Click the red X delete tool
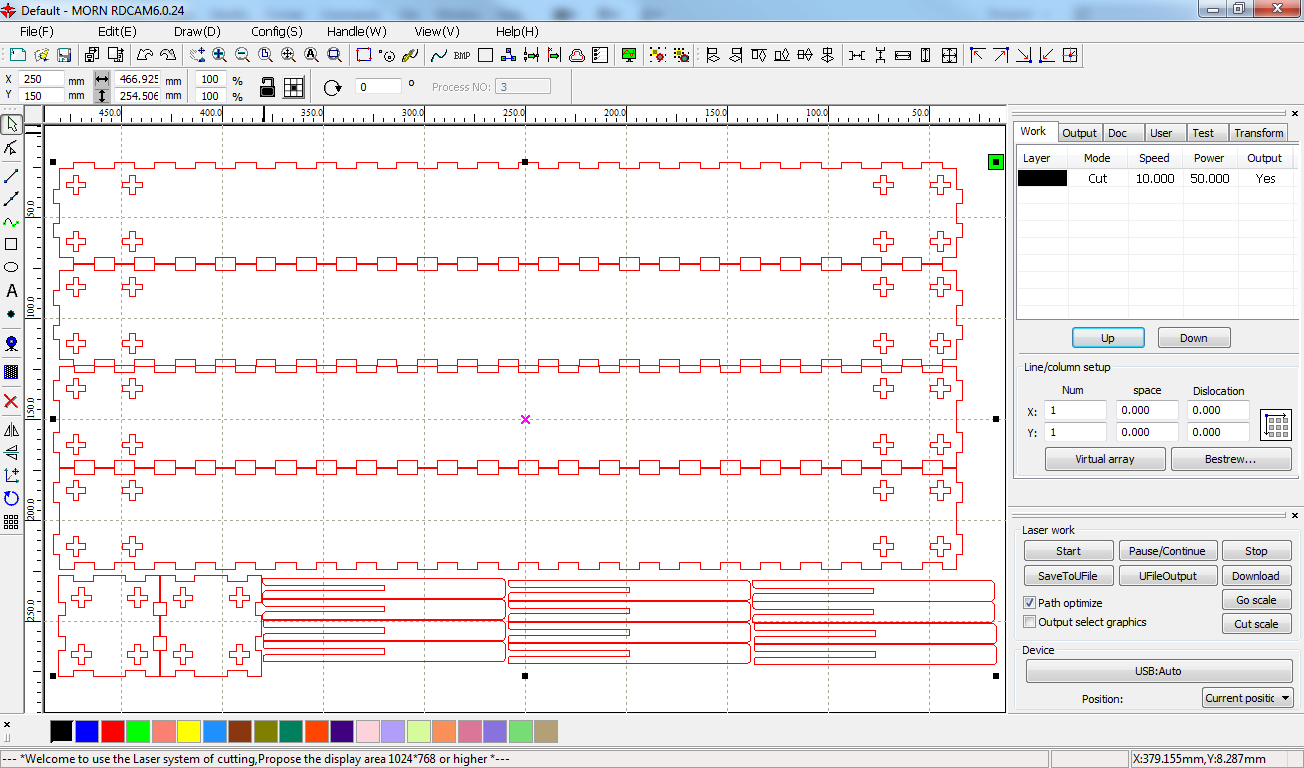Viewport: 1304px width, 768px height. coord(11,401)
